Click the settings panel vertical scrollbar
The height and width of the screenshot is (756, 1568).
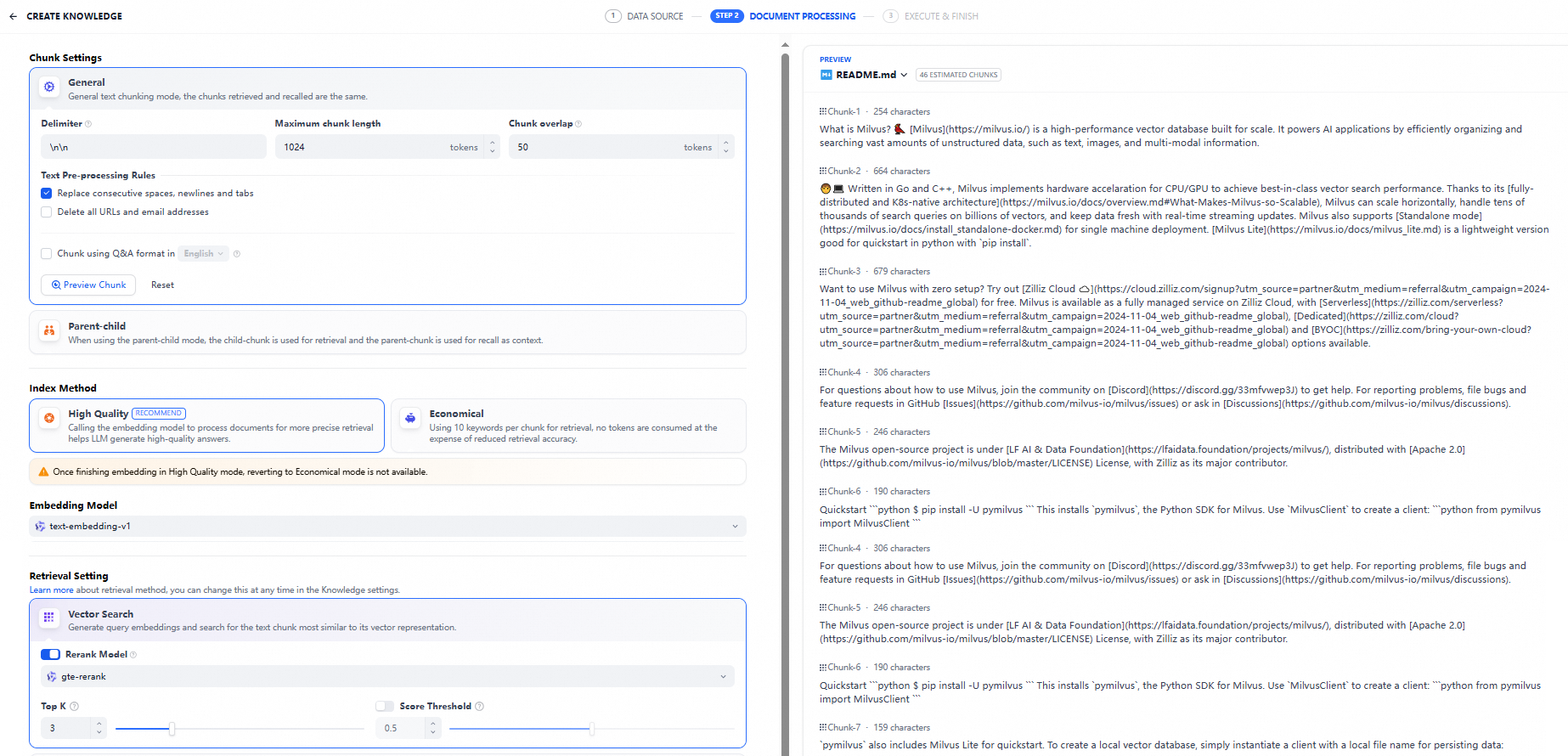[x=785, y=403]
